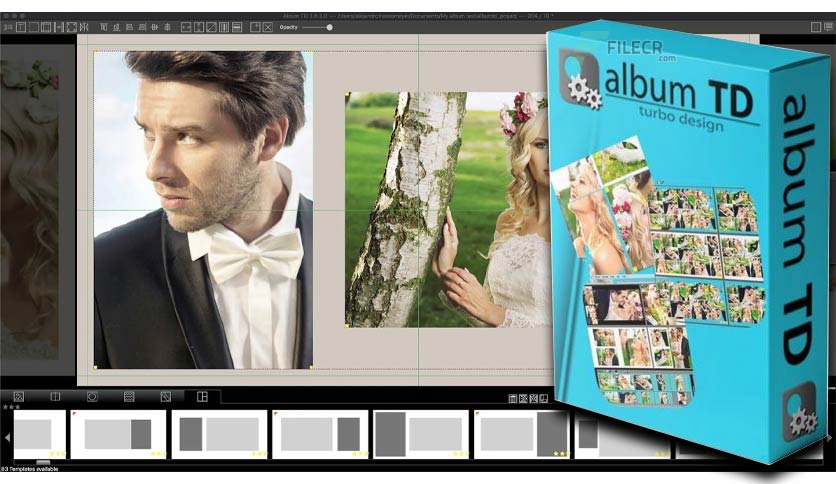Viewport: 836px width, 484px height.
Task: Click the first panel icon at top-right corner
Action: 815,27
